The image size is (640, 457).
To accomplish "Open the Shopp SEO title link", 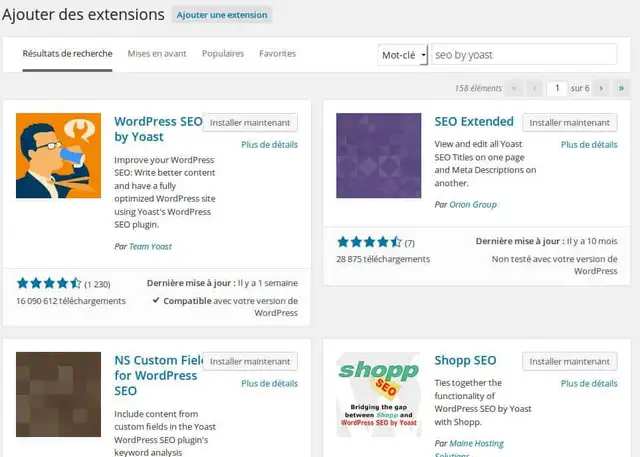I will pos(465,360).
